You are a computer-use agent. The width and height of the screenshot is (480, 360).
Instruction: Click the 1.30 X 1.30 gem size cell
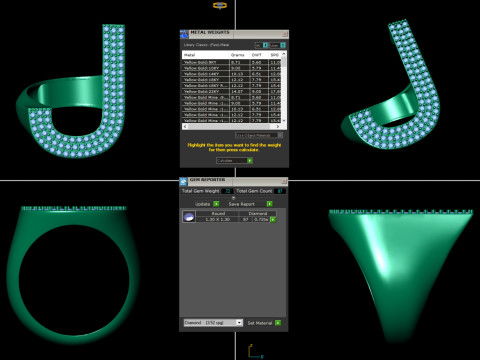(217, 219)
